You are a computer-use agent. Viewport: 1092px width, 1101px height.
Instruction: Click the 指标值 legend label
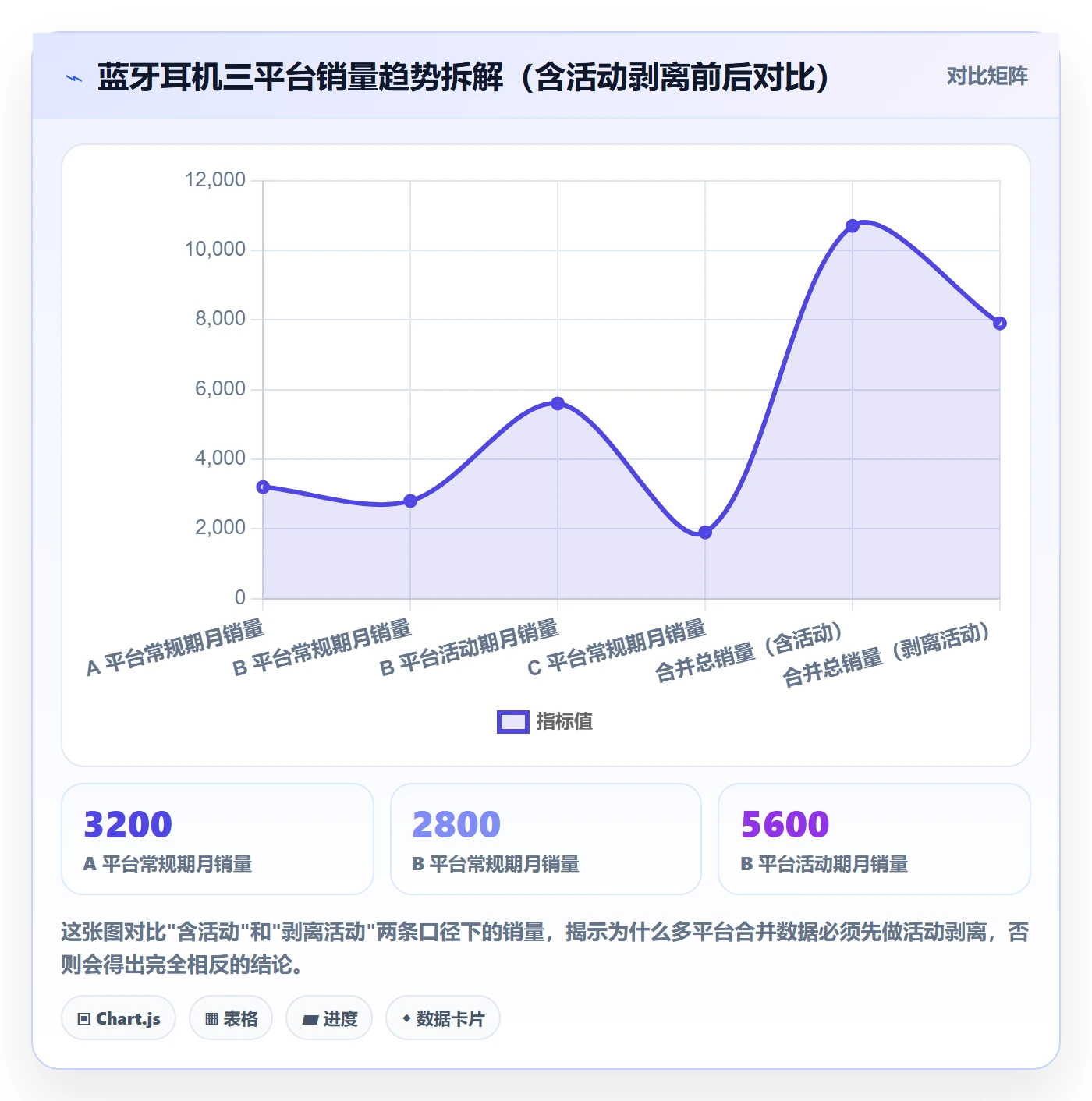[565, 722]
